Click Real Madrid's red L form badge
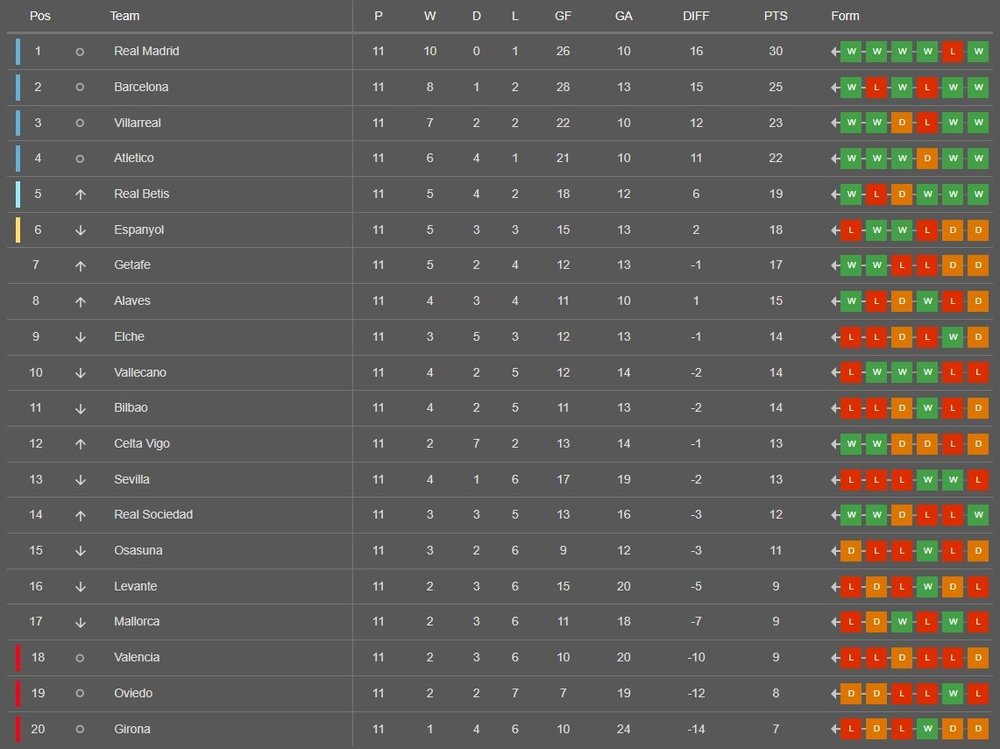 point(952,51)
